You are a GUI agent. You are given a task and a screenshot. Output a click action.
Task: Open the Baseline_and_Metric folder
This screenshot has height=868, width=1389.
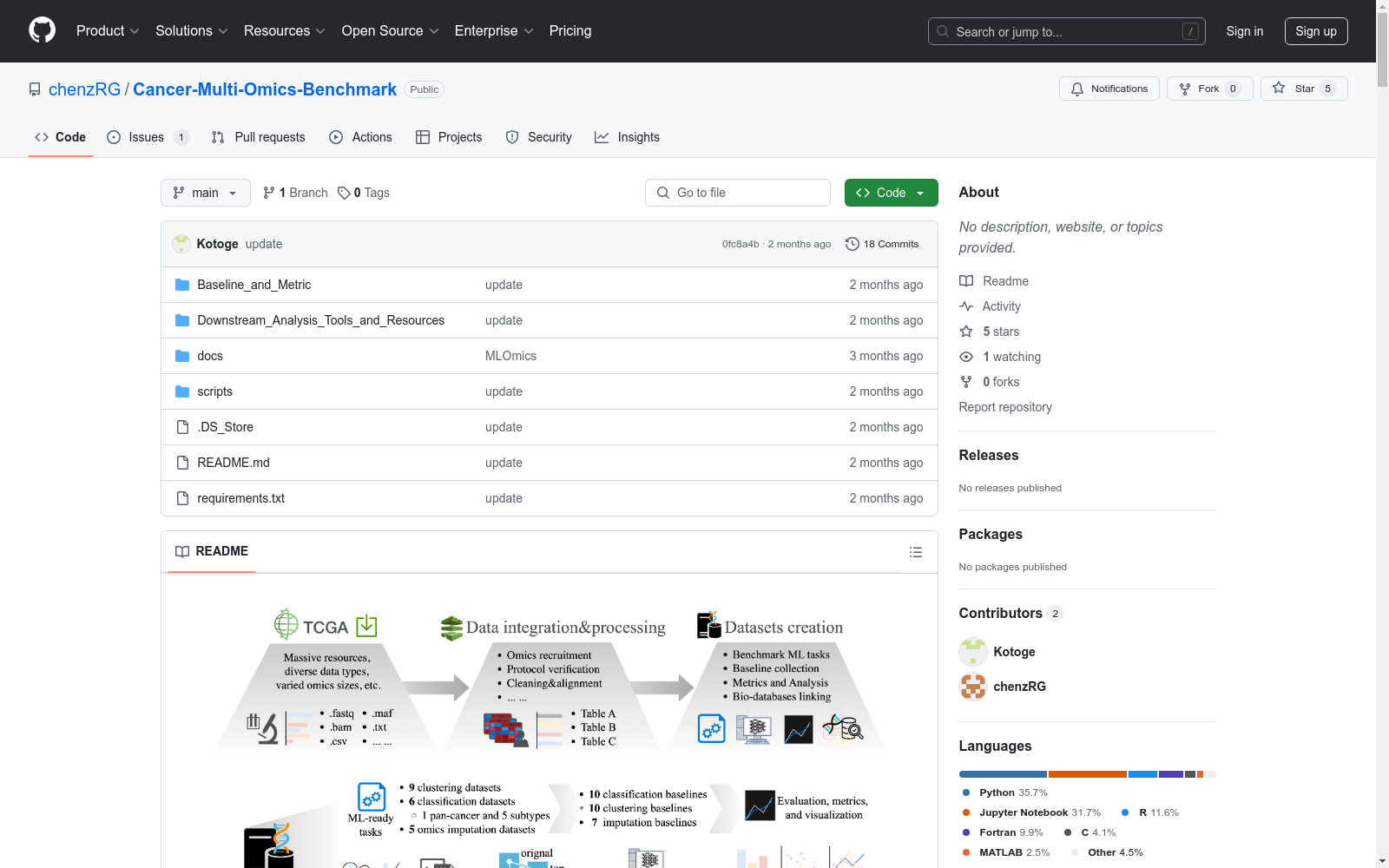pyautogui.click(x=253, y=285)
